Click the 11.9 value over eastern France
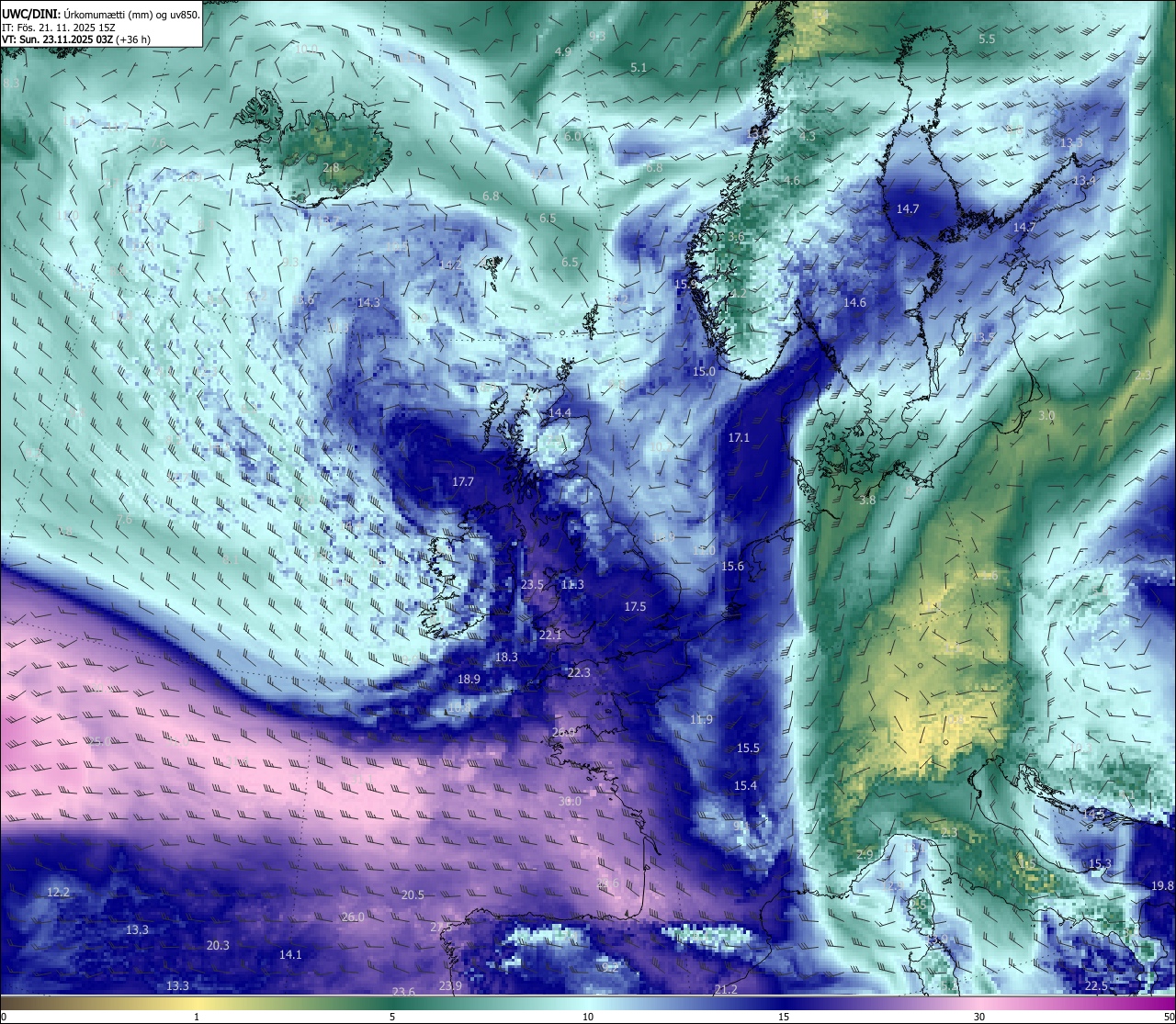This screenshot has width=1176, height=1024. pos(701,720)
